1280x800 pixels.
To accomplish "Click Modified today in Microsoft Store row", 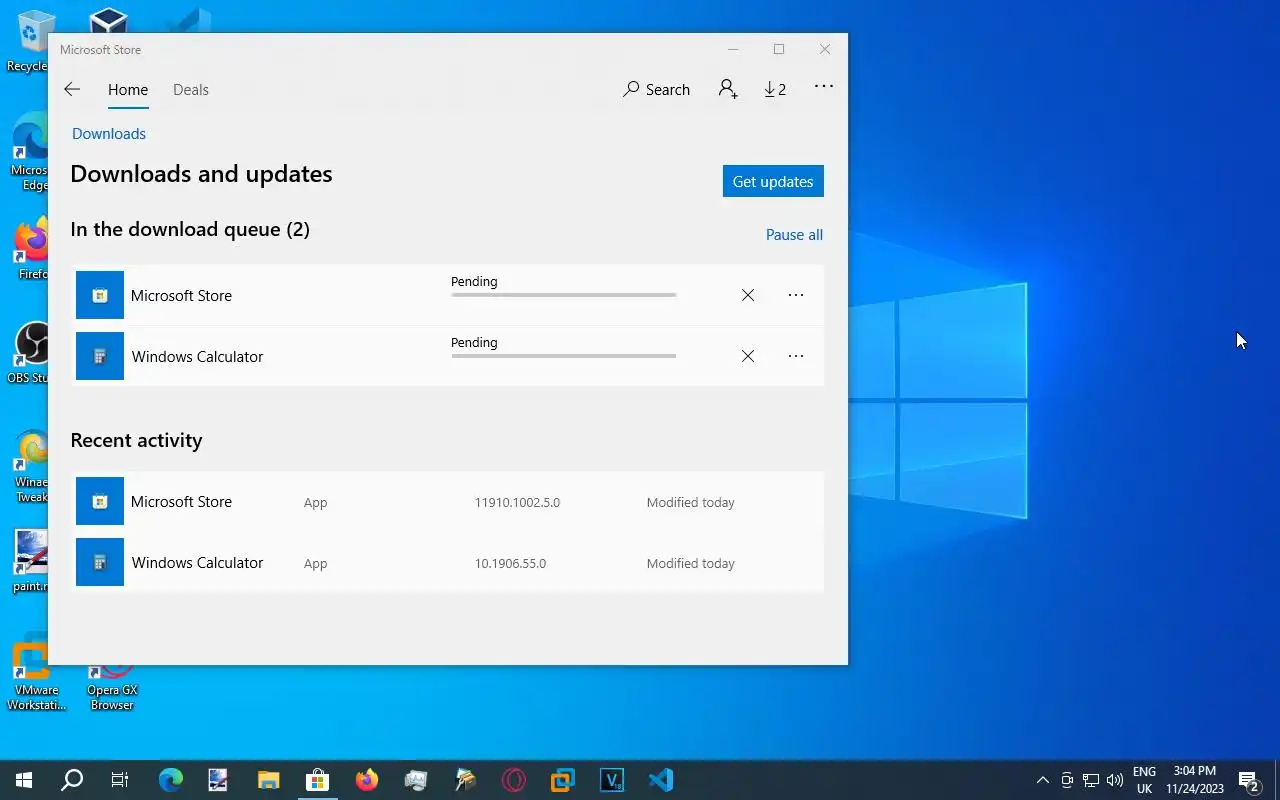I will click(691, 503).
